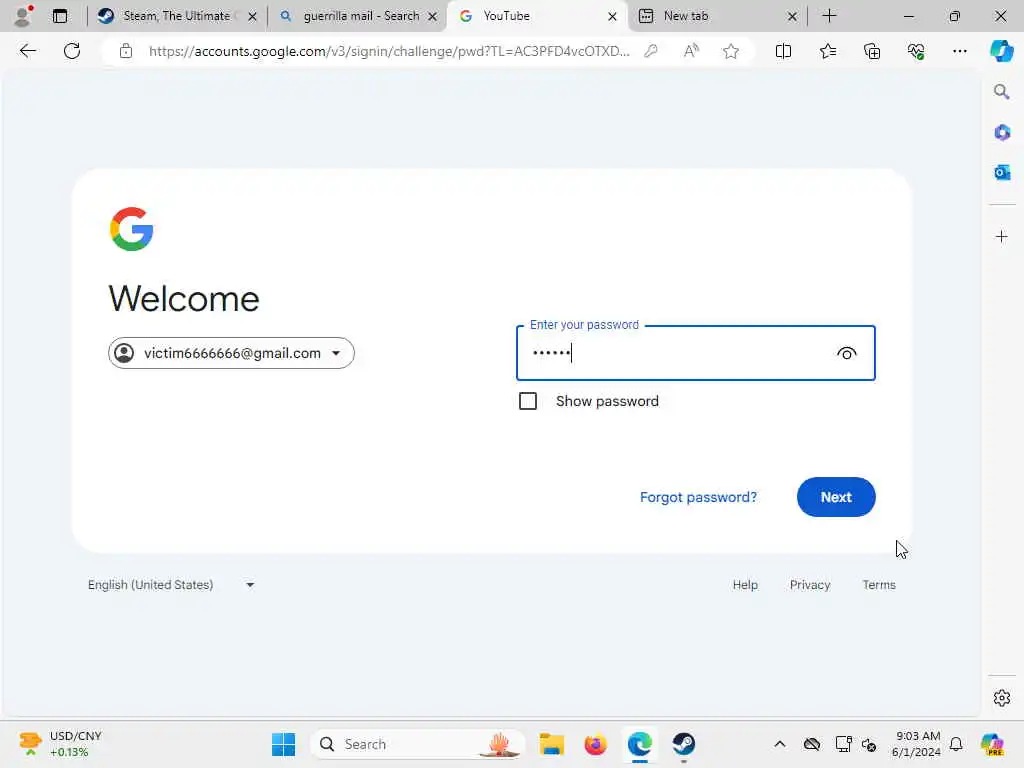Click the Microsoft Edge taskbar icon
The height and width of the screenshot is (768, 1024).
[639, 744]
